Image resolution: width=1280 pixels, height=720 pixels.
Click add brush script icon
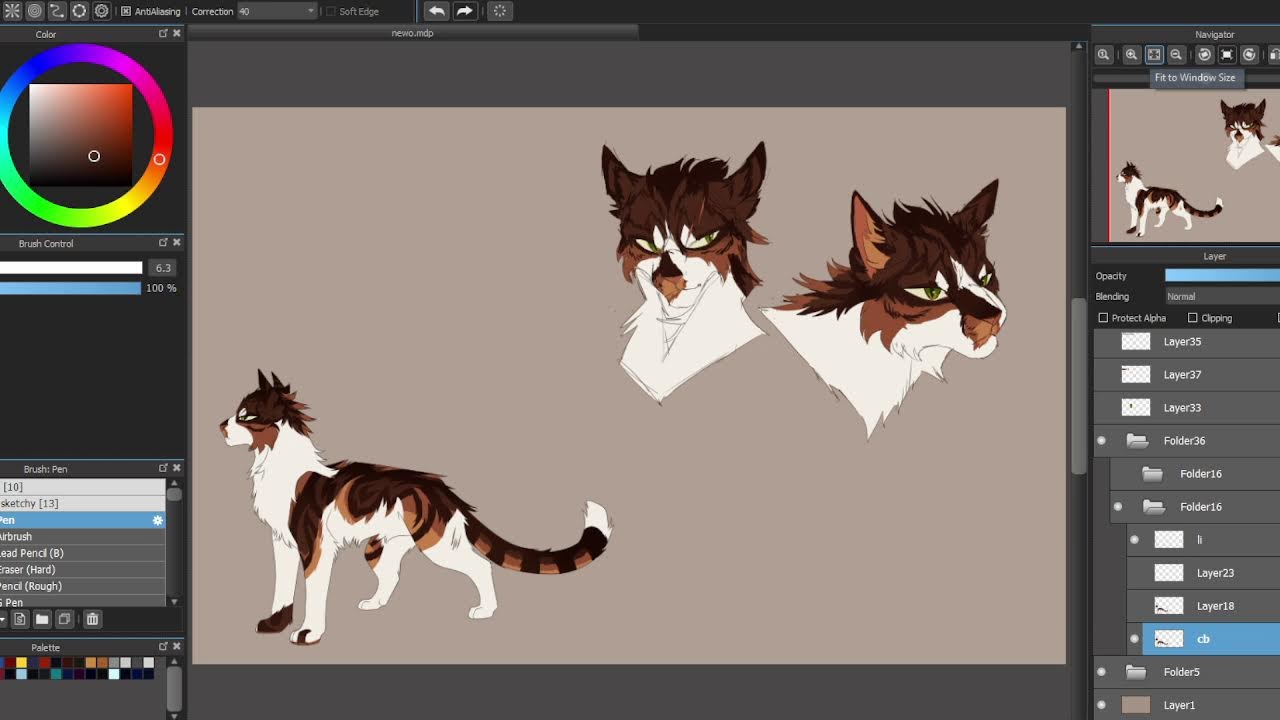pyautogui.click(x=20, y=619)
